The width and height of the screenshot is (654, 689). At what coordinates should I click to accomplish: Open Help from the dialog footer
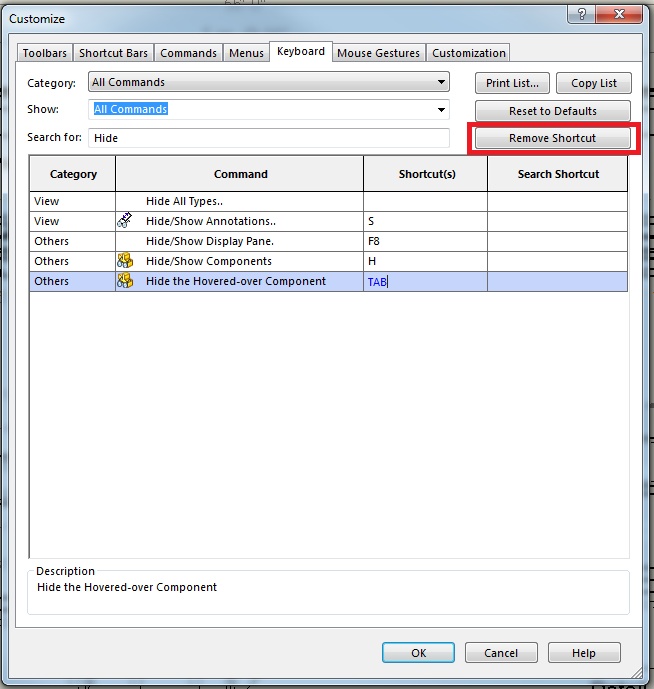(x=584, y=653)
